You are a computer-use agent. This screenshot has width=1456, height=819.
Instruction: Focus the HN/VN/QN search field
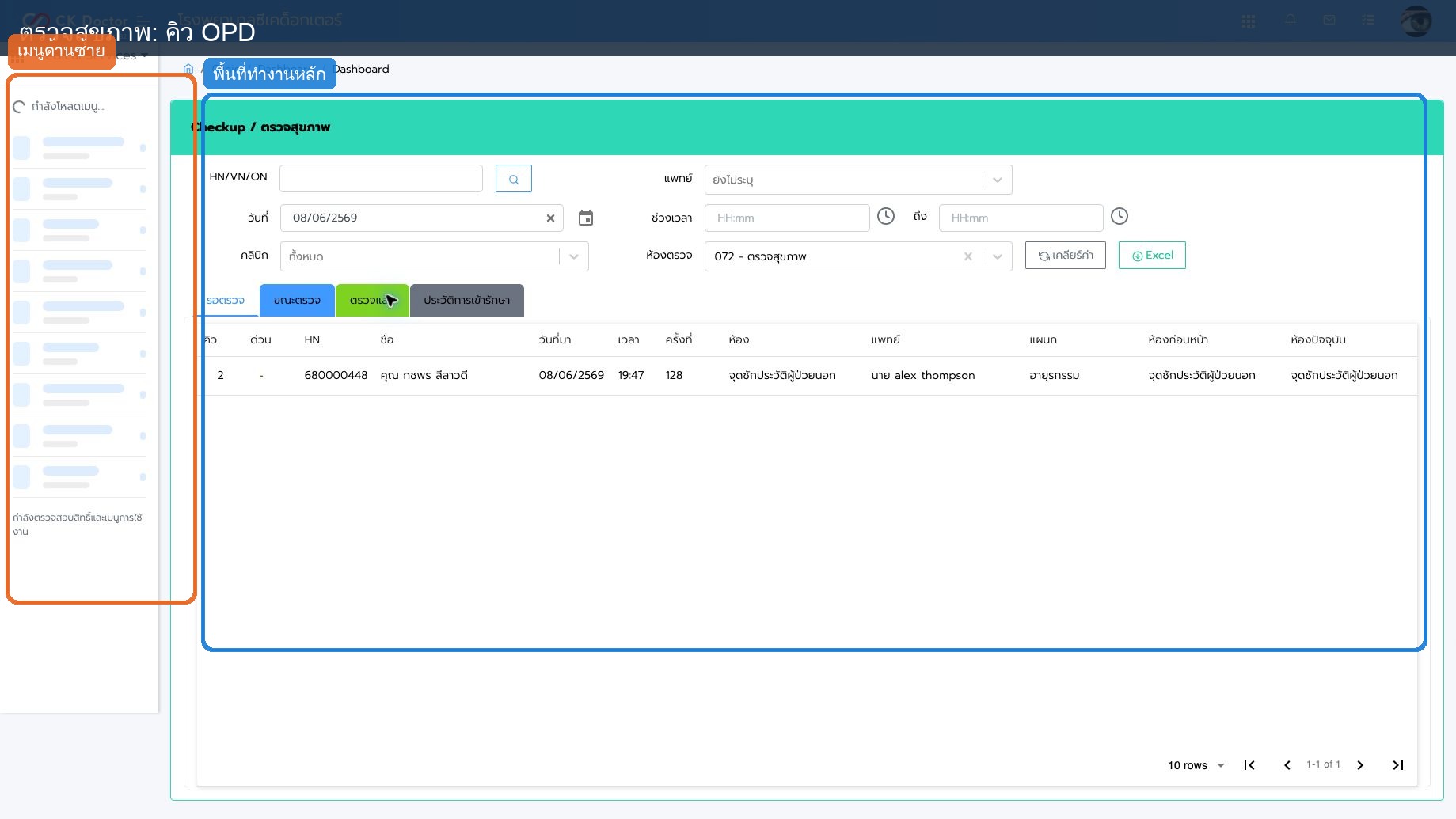pyautogui.click(x=381, y=179)
